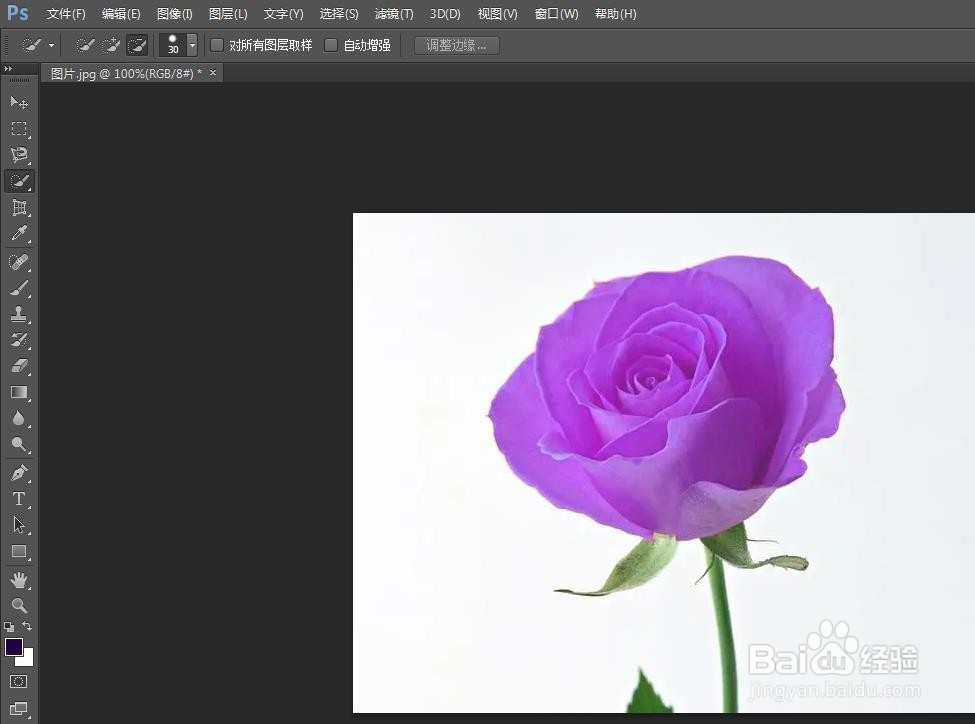This screenshot has width=975, height=724.
Task: Open the white background color swatch
Action: pos(27,660)
